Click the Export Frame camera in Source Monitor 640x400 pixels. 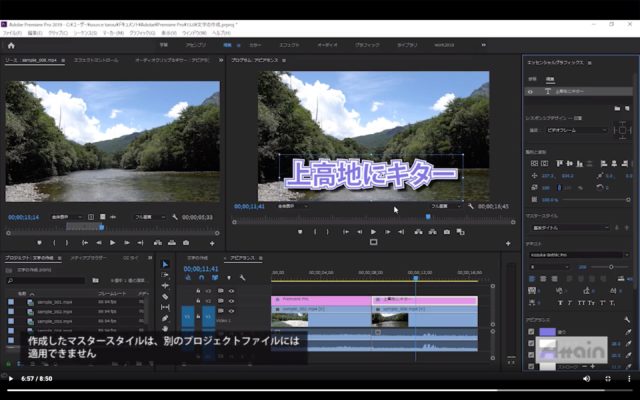[186, 243]
